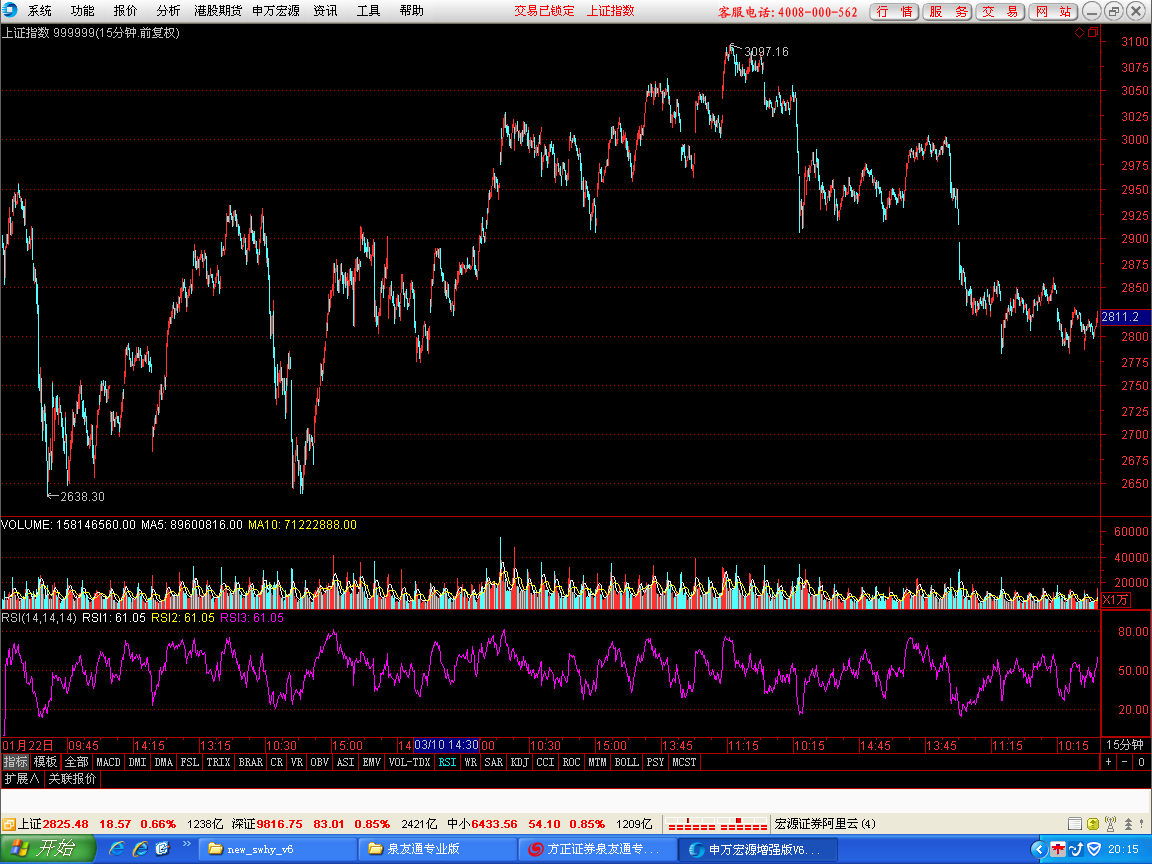Open the 港股期货 menu
This screenshot has height=864, width=1152.
tap(218, 11)
